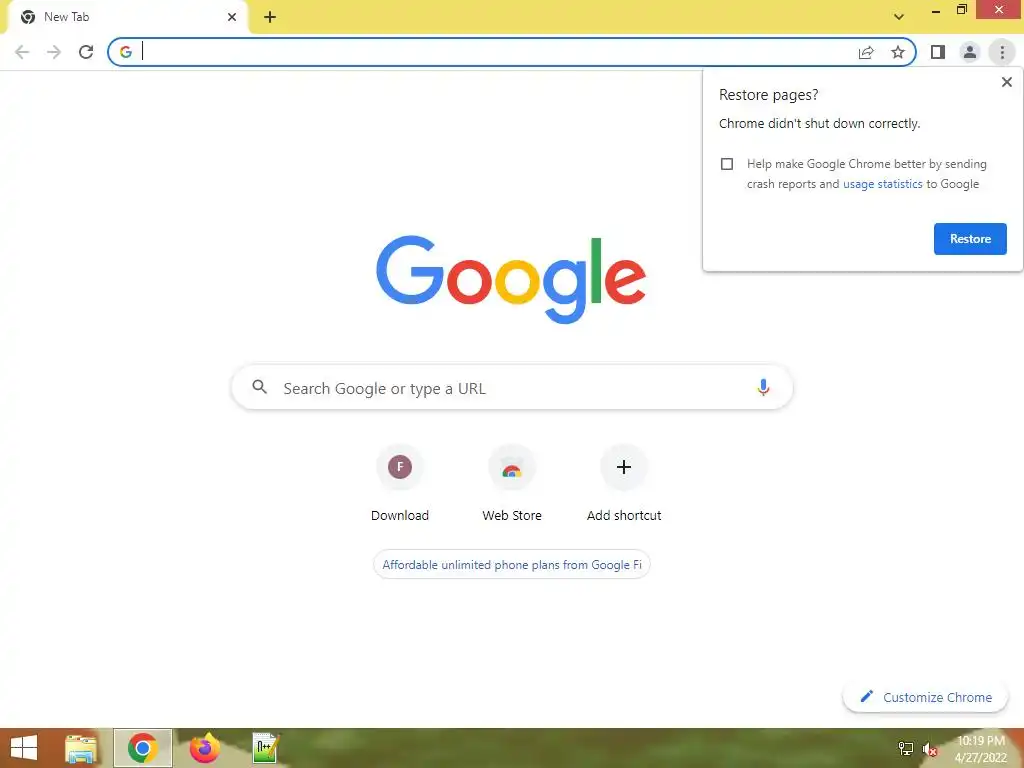Viewport: 1024px width, 768px height.
Task: Click the network tray icon
Action: (906, 749)
